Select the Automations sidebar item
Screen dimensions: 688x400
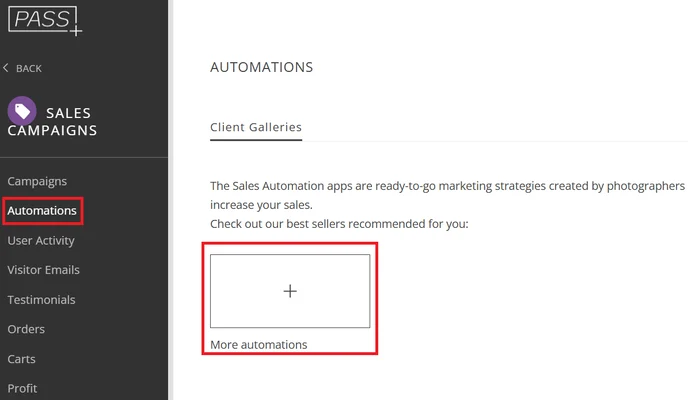click(x=42, y=211)
